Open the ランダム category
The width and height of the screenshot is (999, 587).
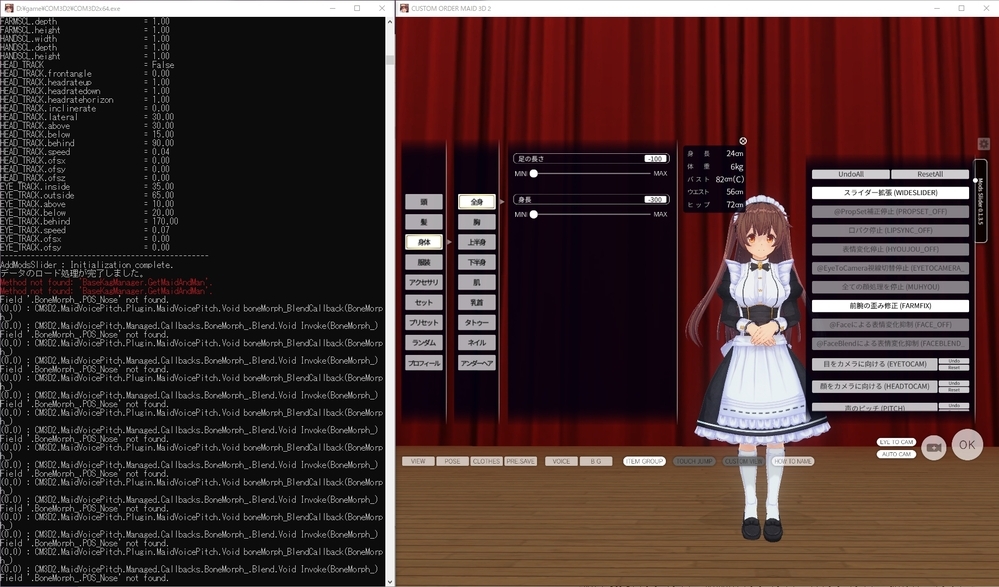click(424, 343)
